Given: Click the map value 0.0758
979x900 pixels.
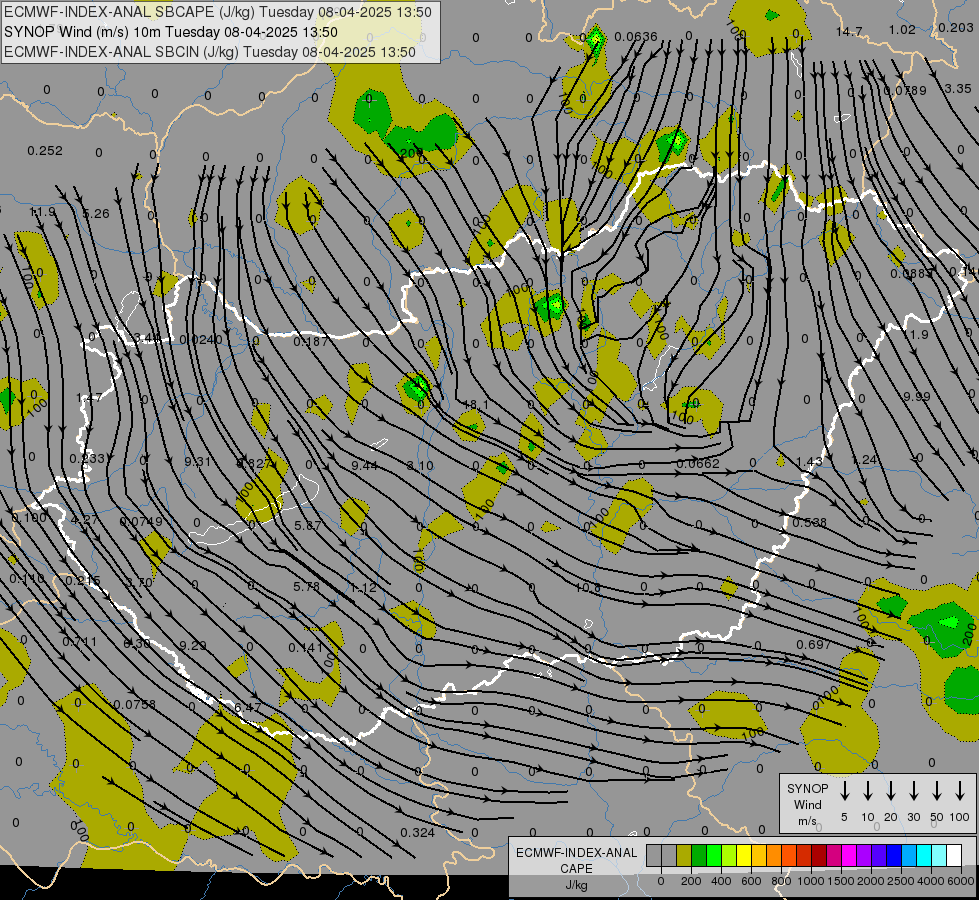Looking at the screenshot, I should [134, 705].
